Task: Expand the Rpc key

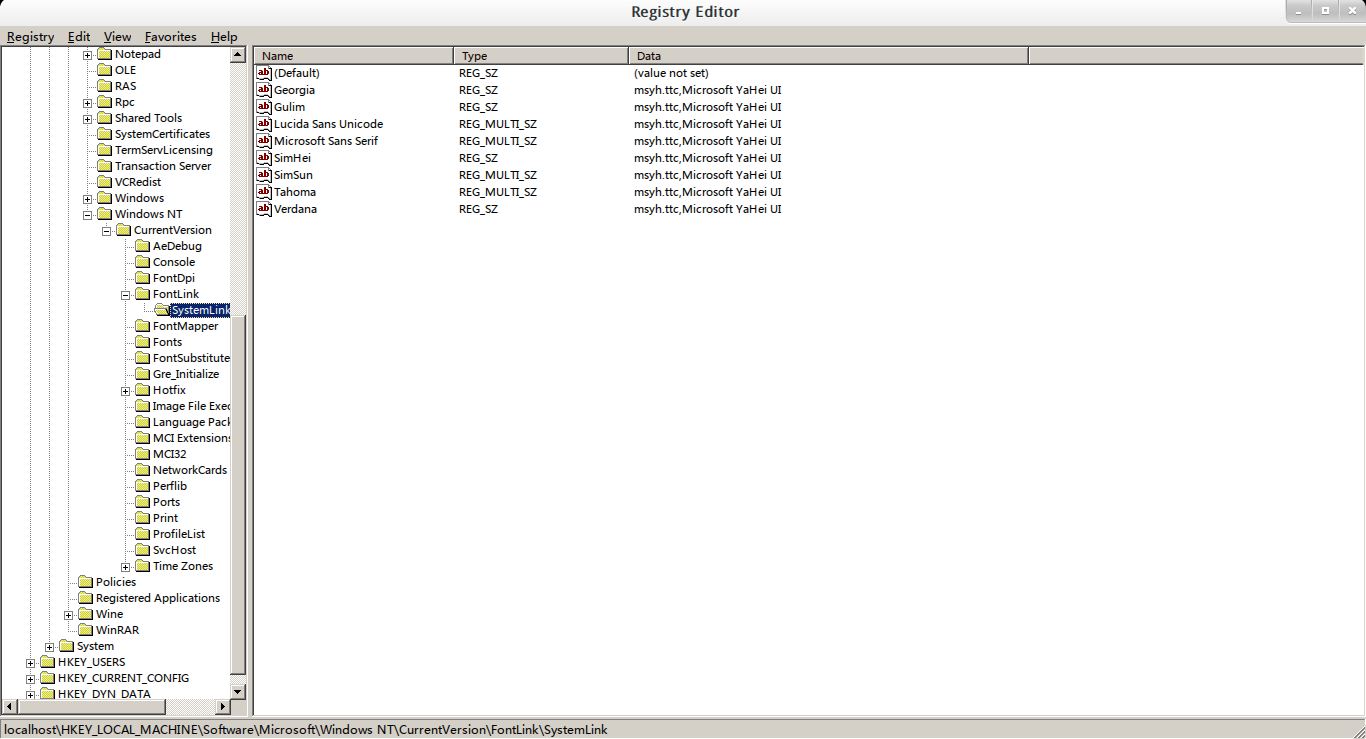Action: 87,103
